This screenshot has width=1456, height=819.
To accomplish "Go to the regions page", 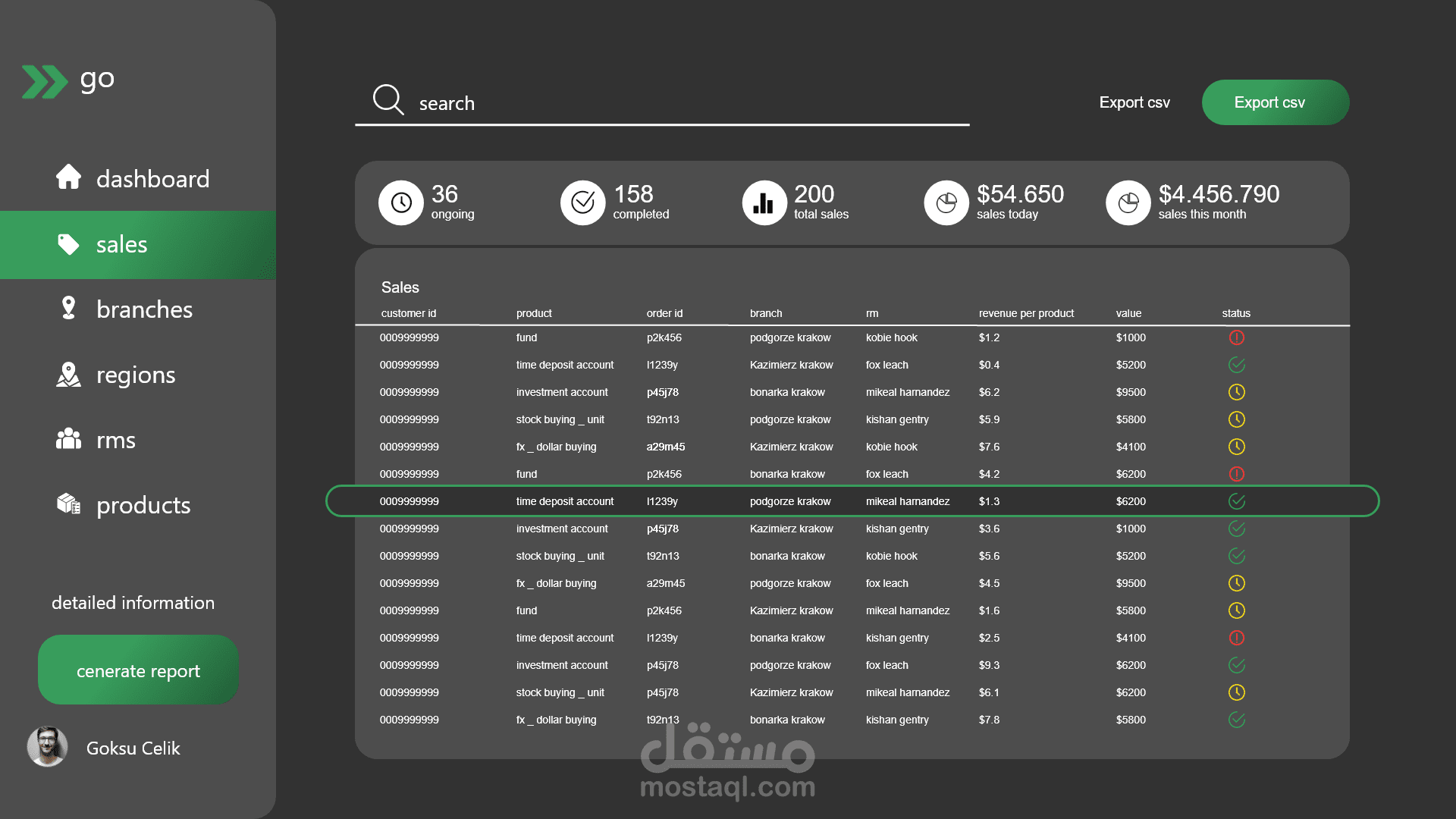I will [136, 375].
